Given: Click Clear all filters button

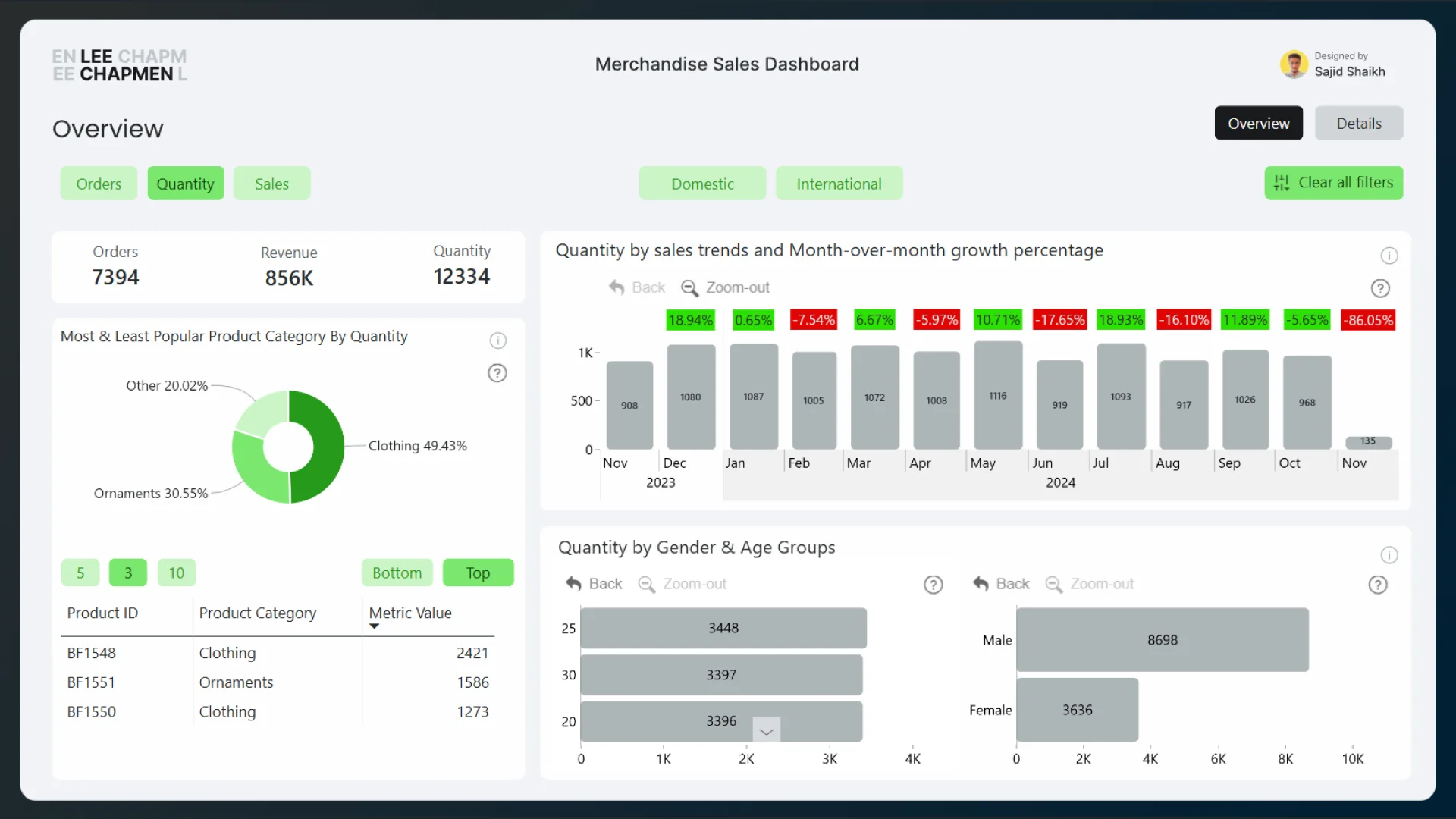Looking at the screenshot, I should 1333,183.
